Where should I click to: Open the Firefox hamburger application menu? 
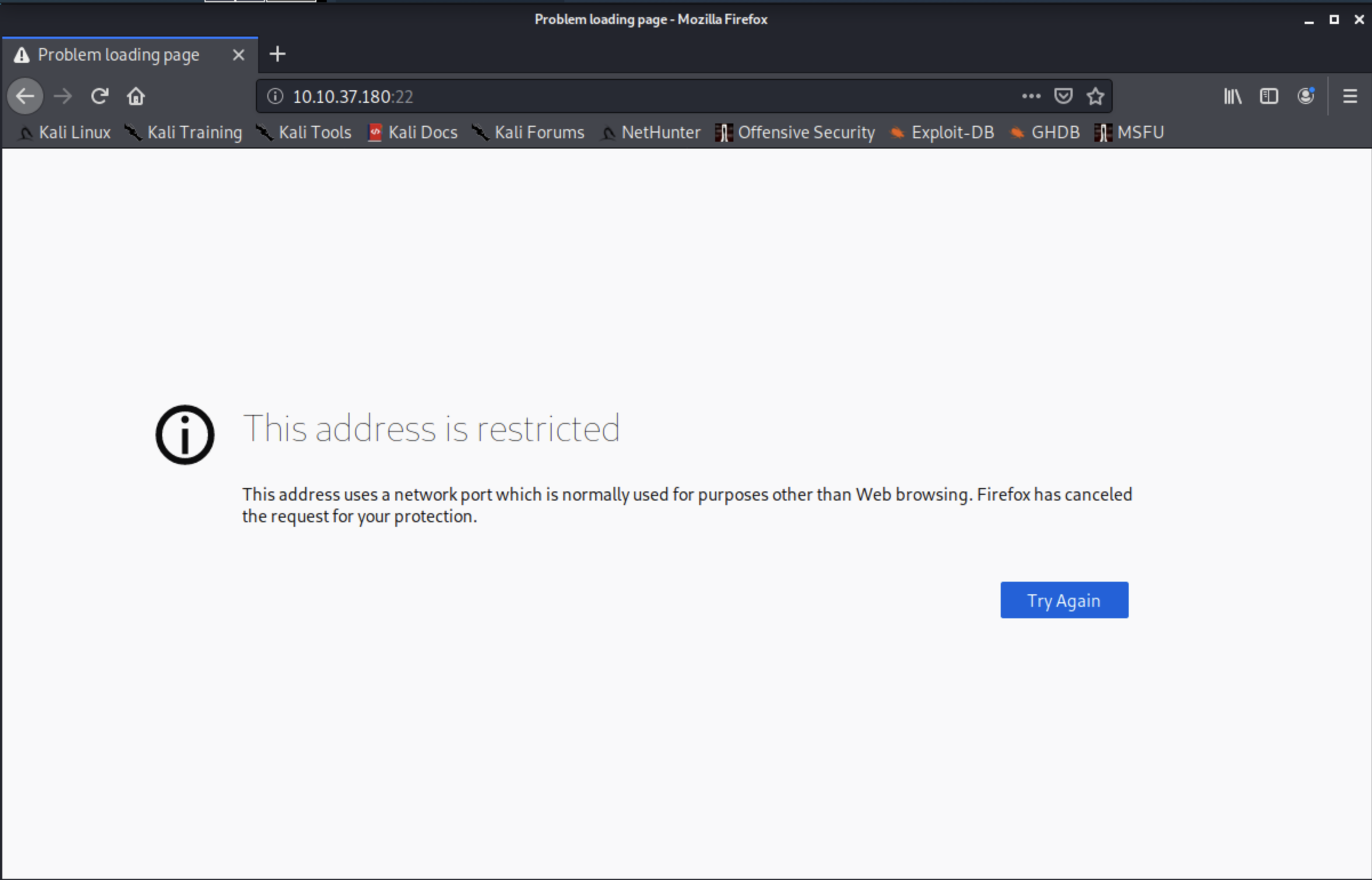pos(1350,96)
